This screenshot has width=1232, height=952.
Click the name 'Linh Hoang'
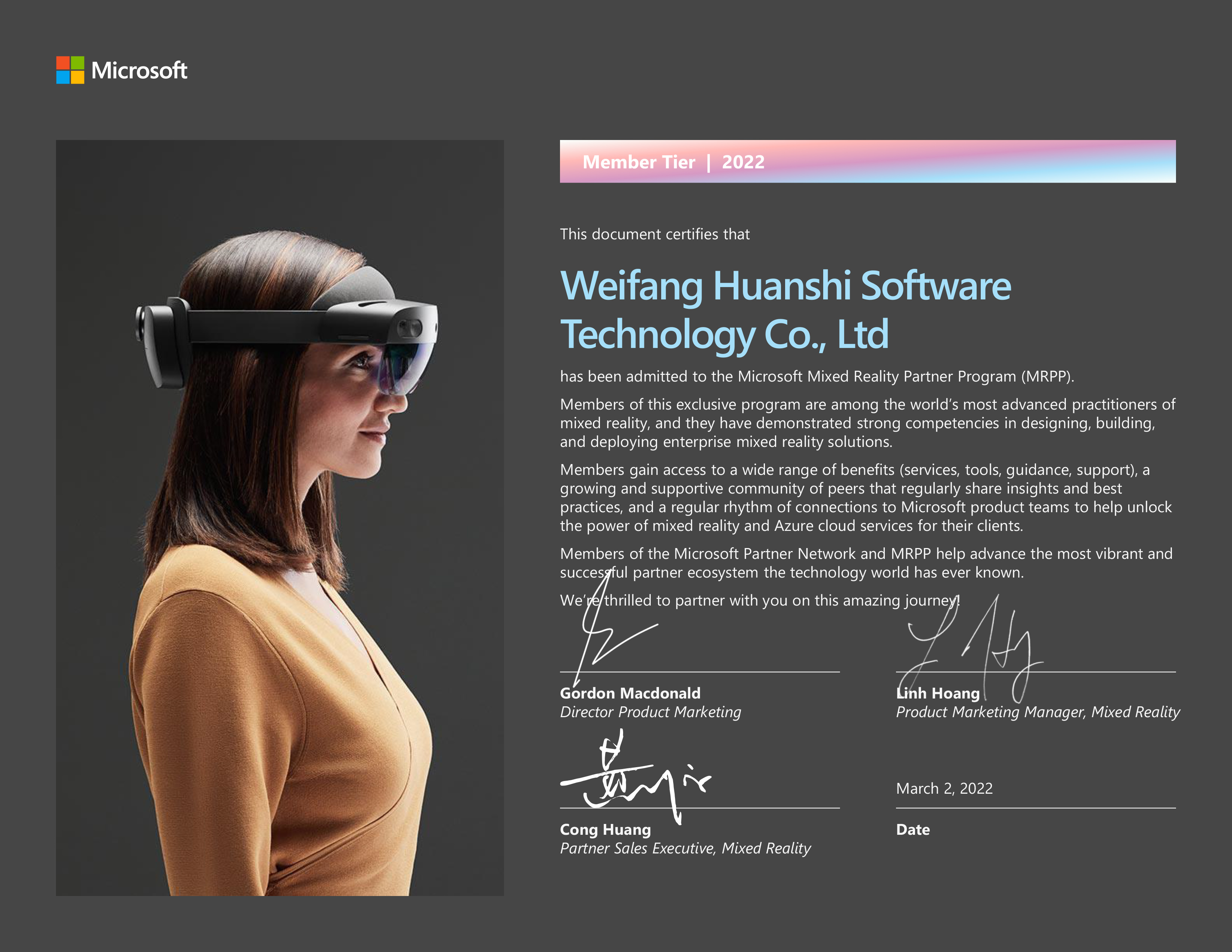point(938,693)
